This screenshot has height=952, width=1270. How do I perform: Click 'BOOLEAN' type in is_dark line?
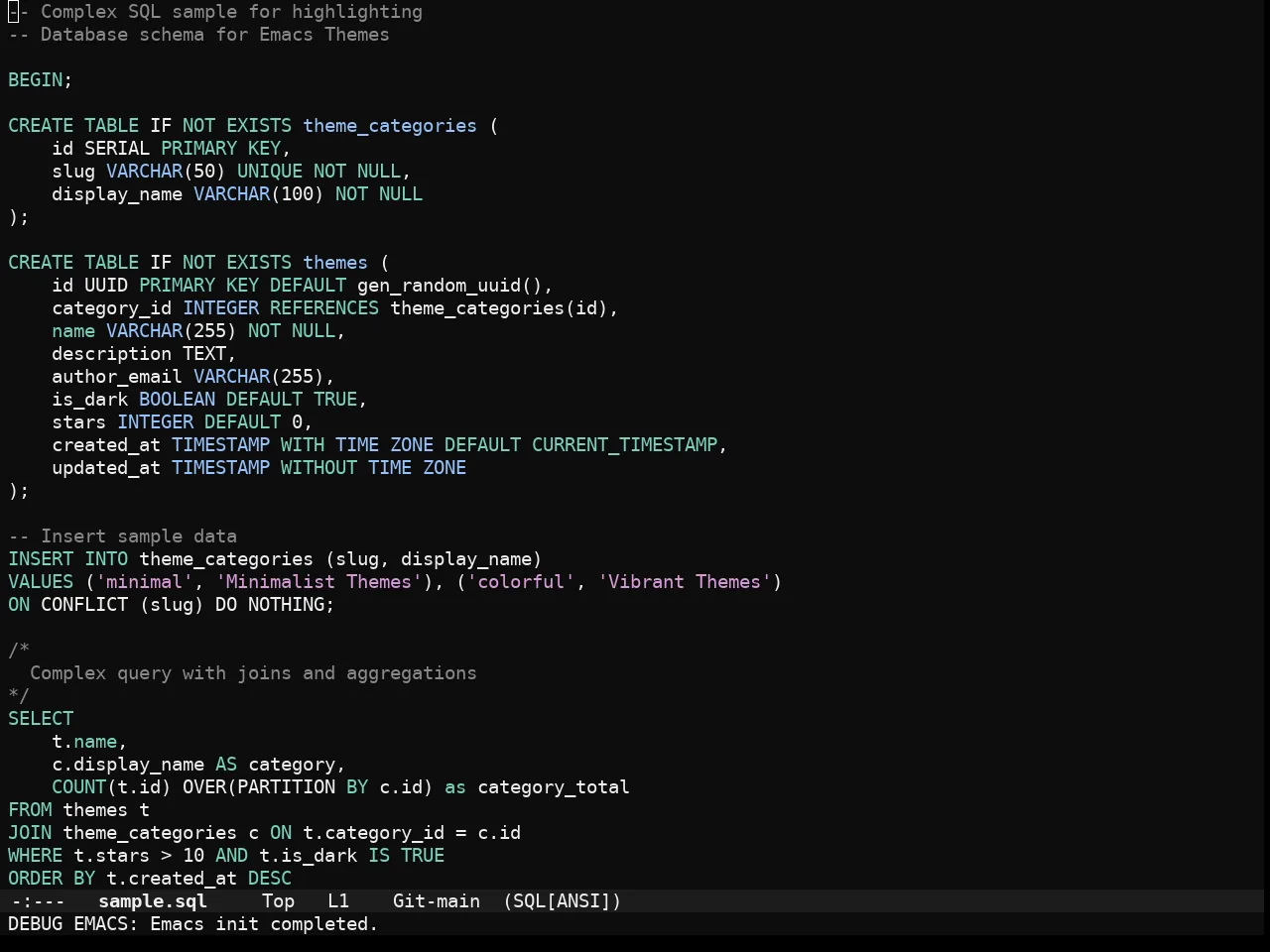point(177,400)
